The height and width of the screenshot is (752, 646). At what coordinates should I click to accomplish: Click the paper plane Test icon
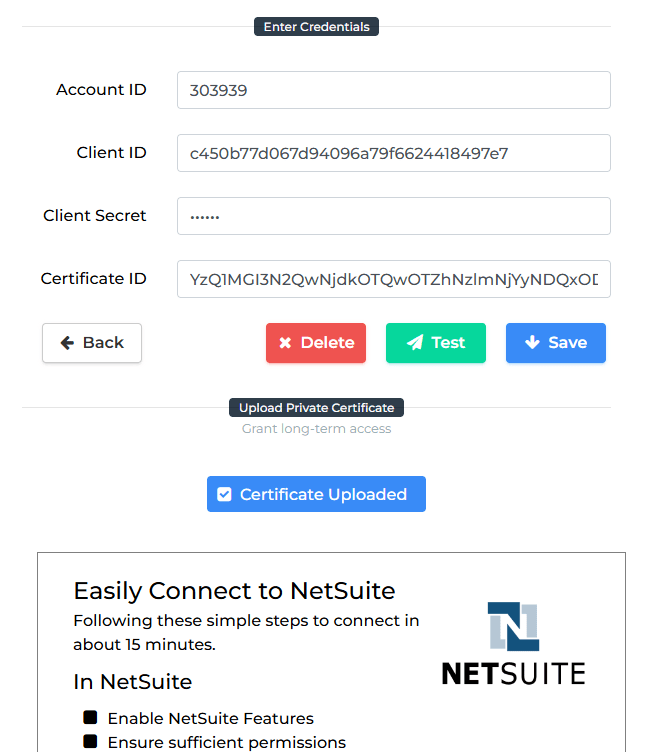click(x=414, y=343)
